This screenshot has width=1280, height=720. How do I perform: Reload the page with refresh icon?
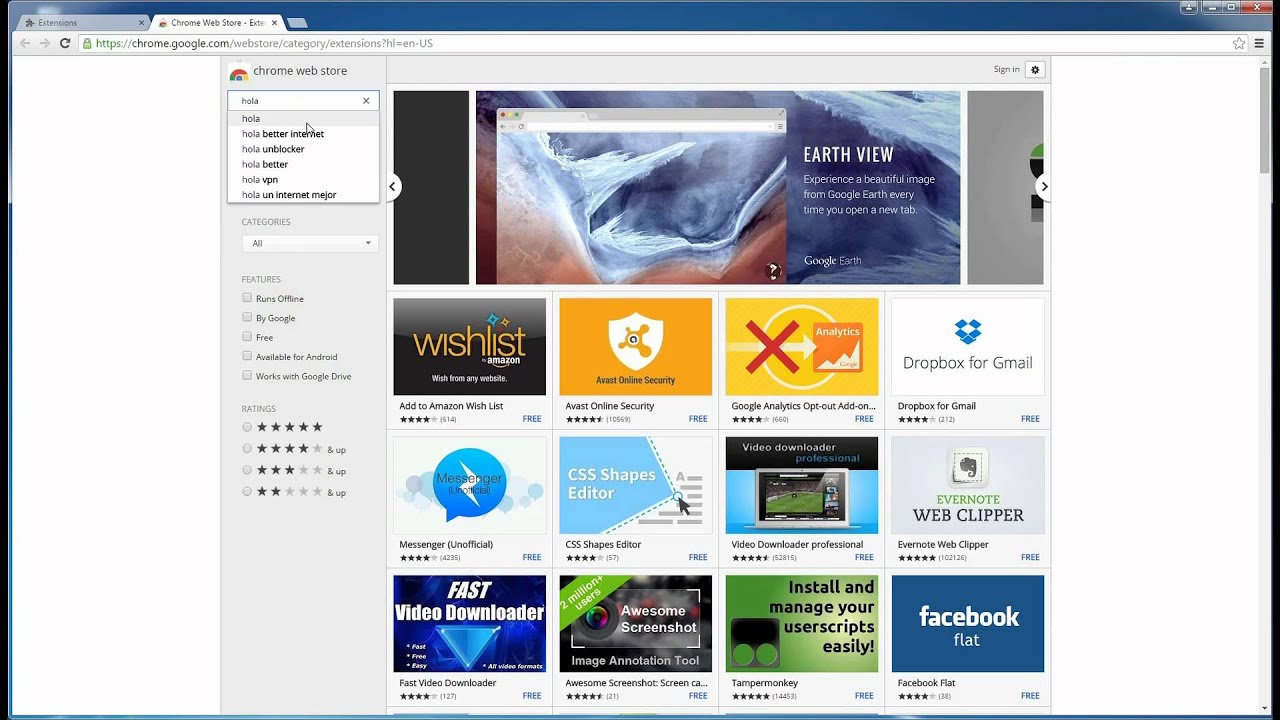tap(65, 43)
